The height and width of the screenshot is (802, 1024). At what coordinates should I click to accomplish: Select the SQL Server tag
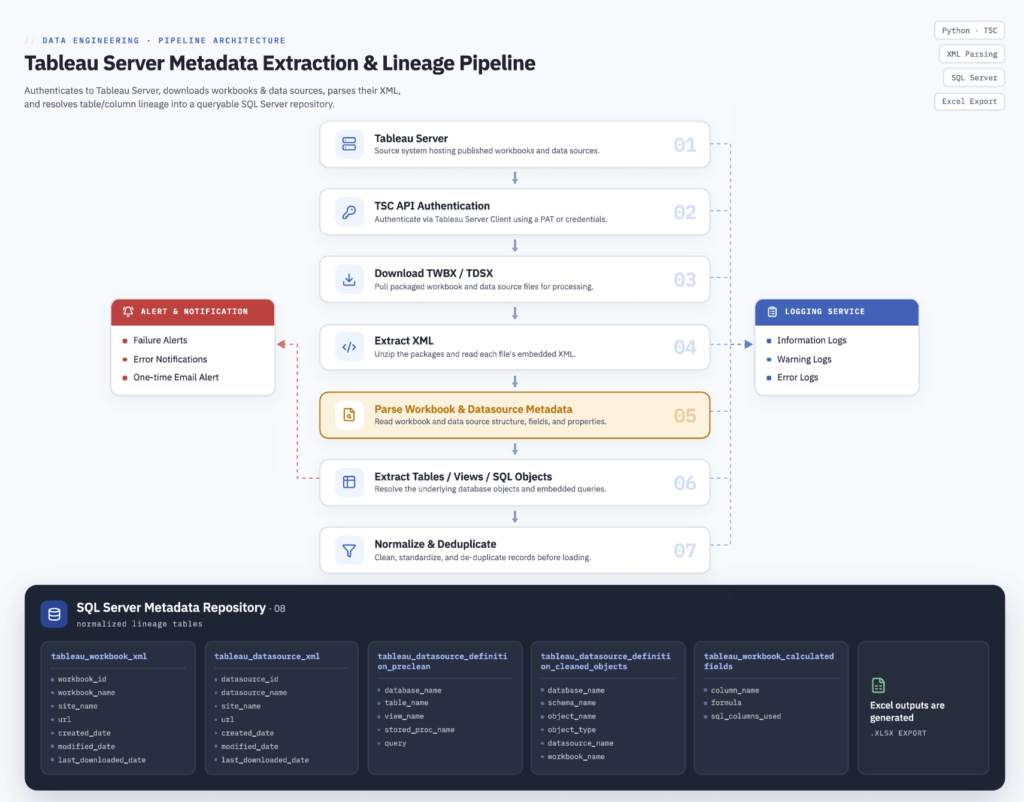pyautogui.click(x=974, y=78)
